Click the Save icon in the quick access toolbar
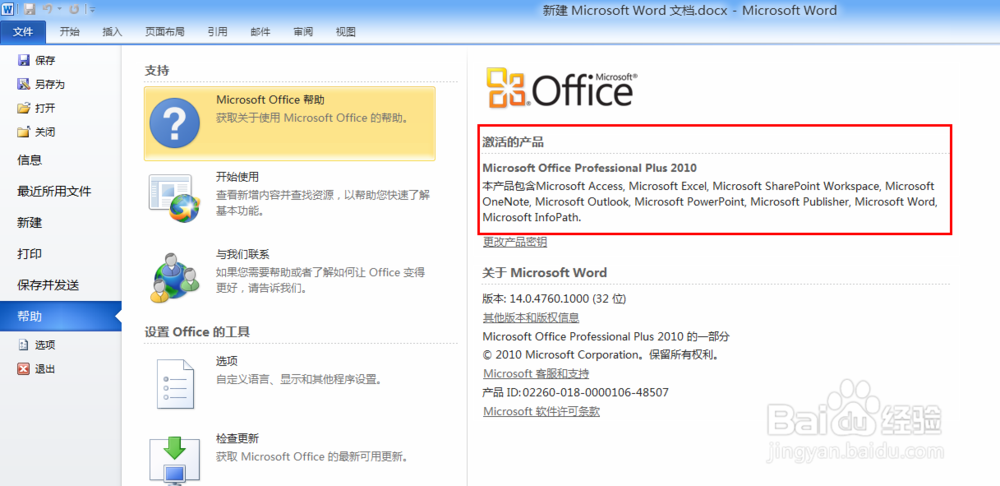Viewport: 1000px width, 486px height. pos(29,9)
